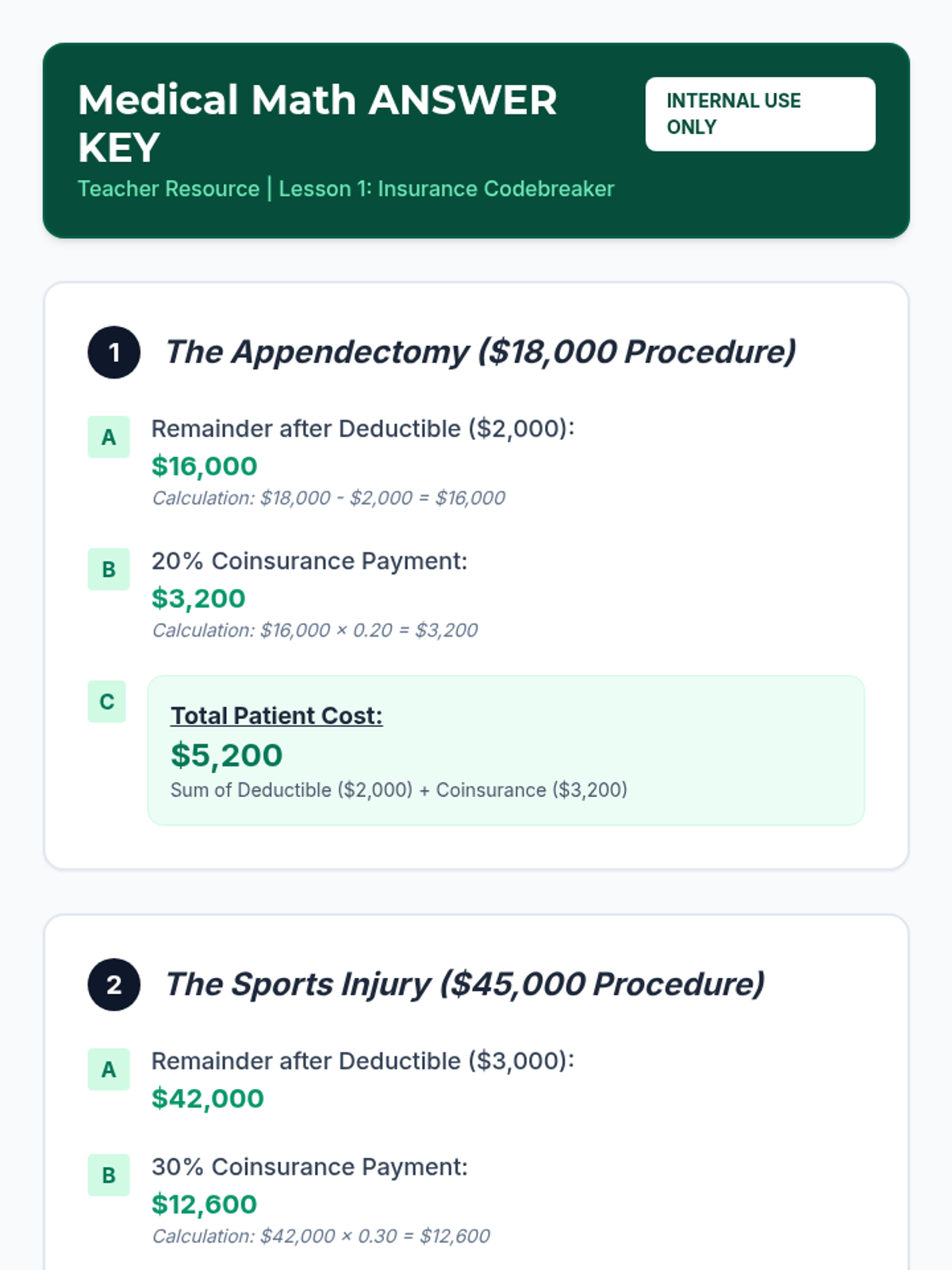Click The Sports Injury section heading
The image size is (952, 1270).
click(x=464, y=985)
